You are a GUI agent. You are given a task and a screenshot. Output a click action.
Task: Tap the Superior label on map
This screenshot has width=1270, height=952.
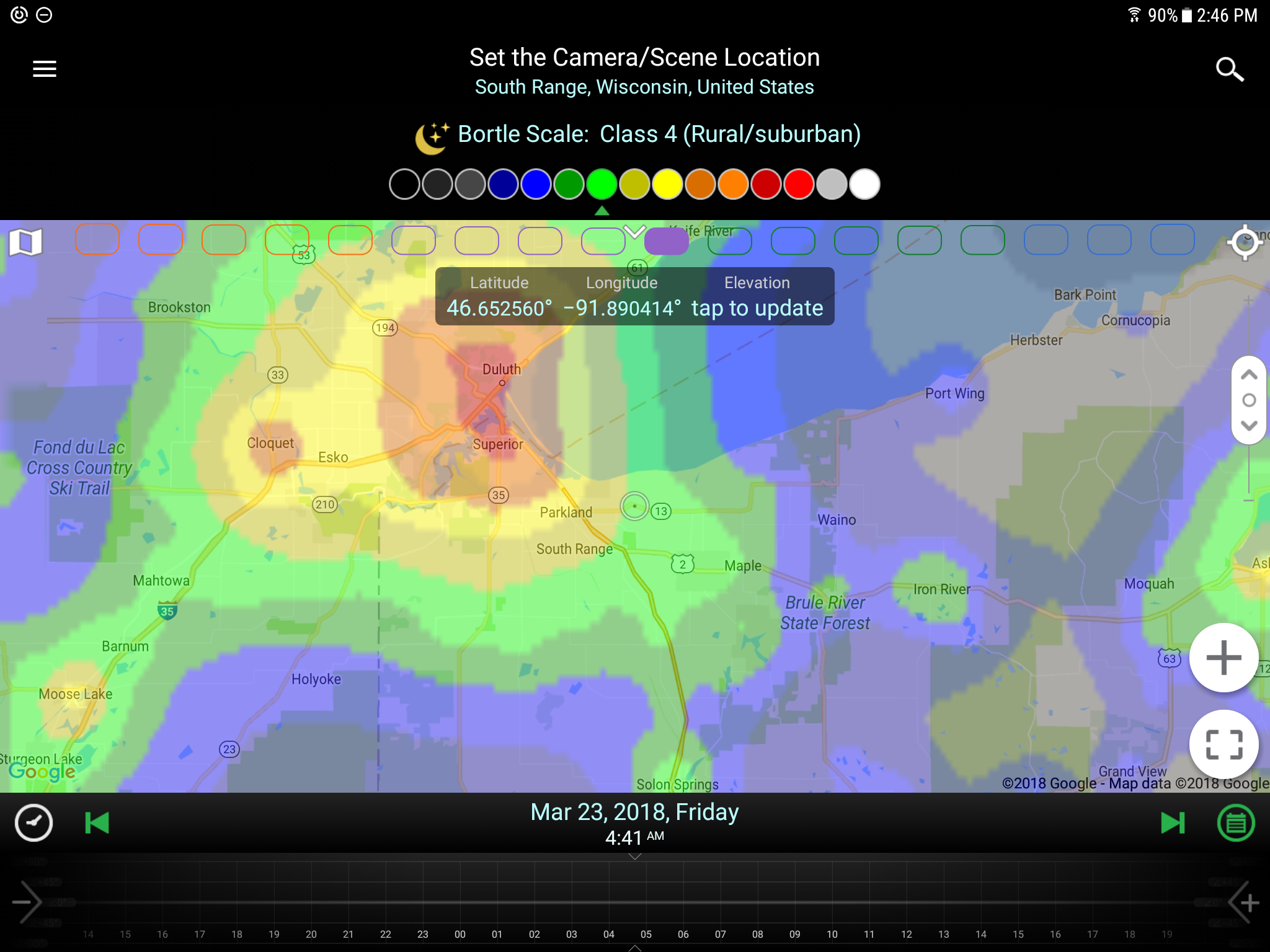[x=498, y=444]
